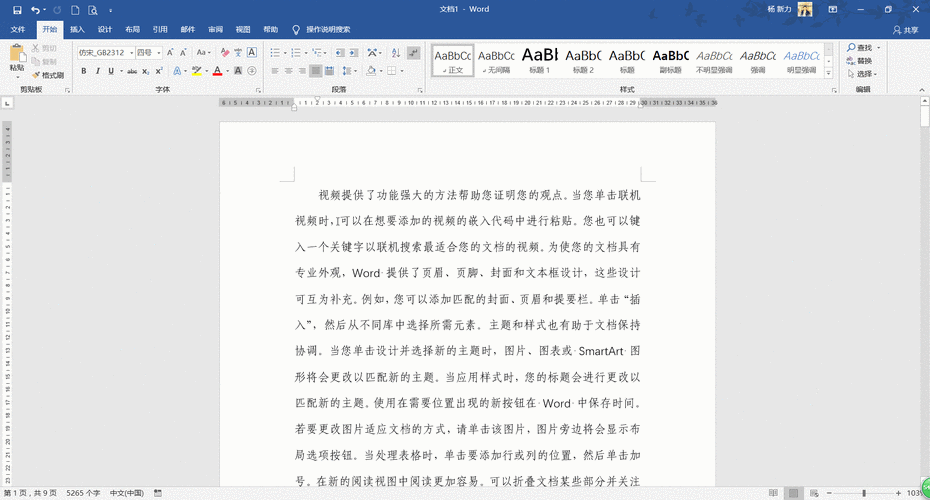Toggle superscript formatting

tap(159, 71)
